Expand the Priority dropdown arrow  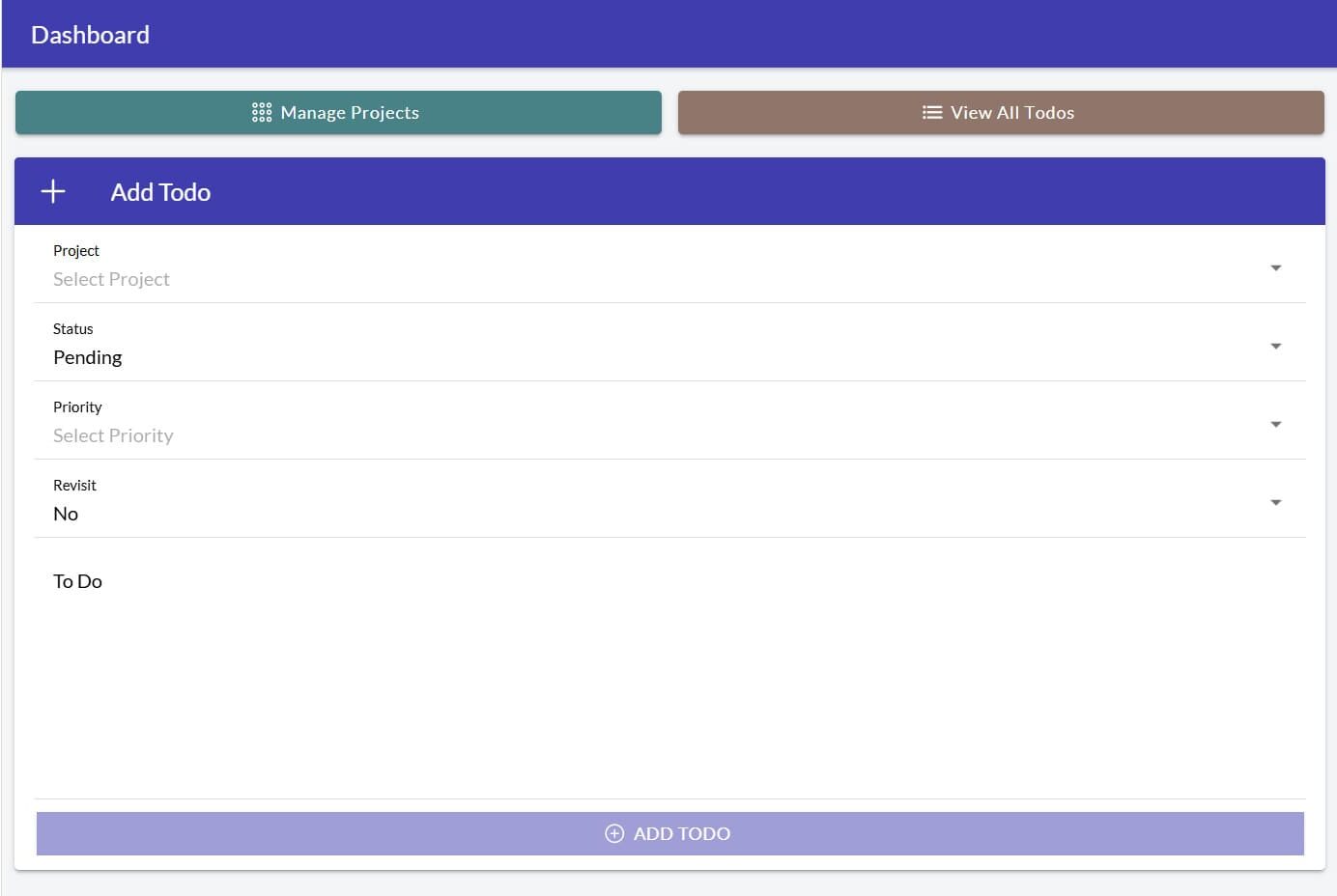click(x=1275, y=425)
